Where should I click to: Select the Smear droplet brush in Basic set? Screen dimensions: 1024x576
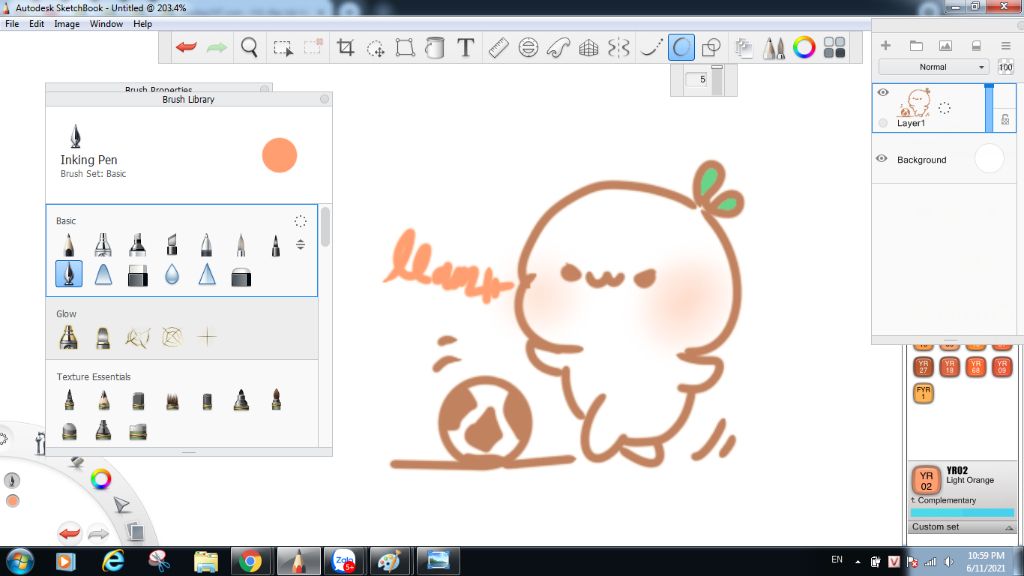coord(172,275)
